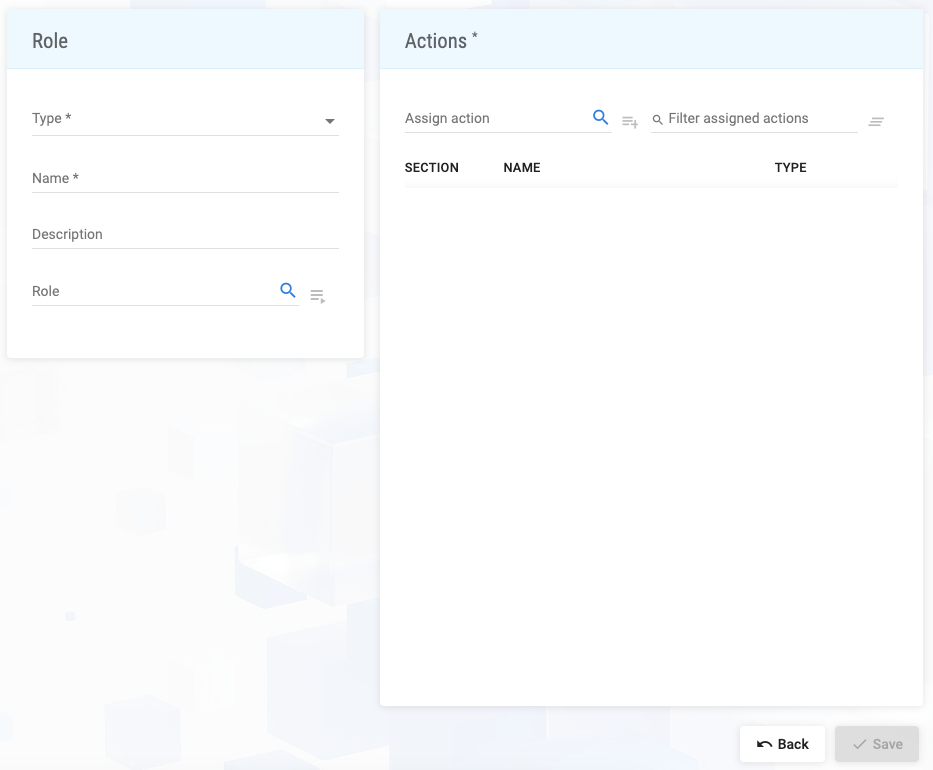The image size is (933, 770).
Task: Click the TYPE column header in table
Action: tap(790, 168)
